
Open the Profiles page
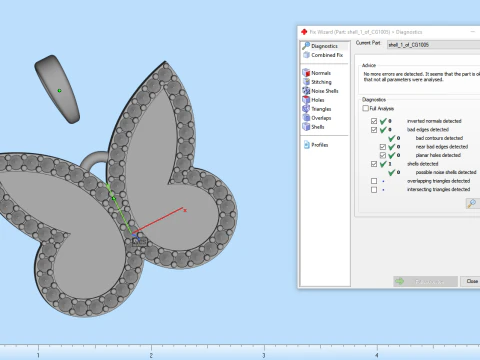tap(316, 145)
